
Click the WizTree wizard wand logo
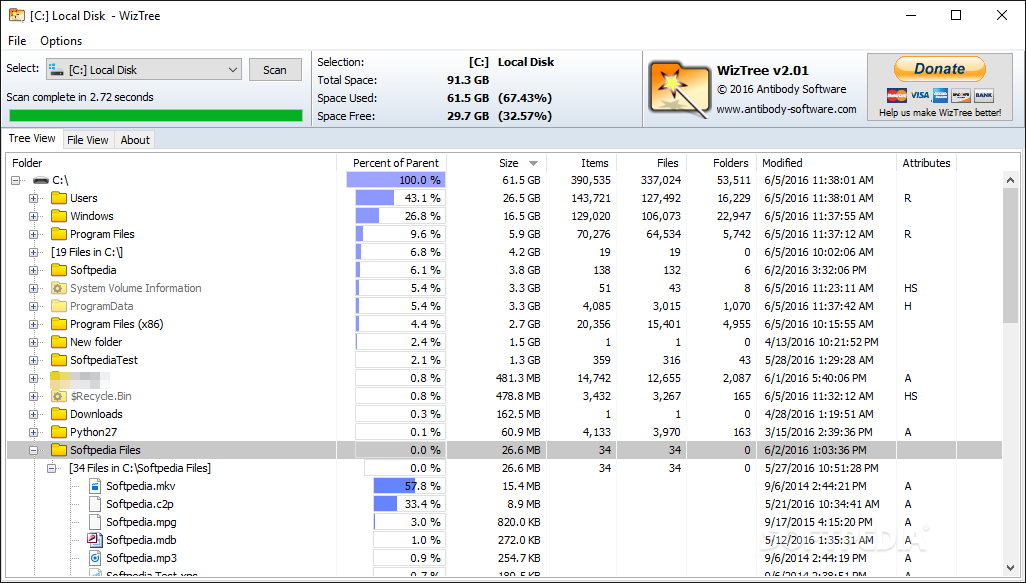[x=679, y=90]
